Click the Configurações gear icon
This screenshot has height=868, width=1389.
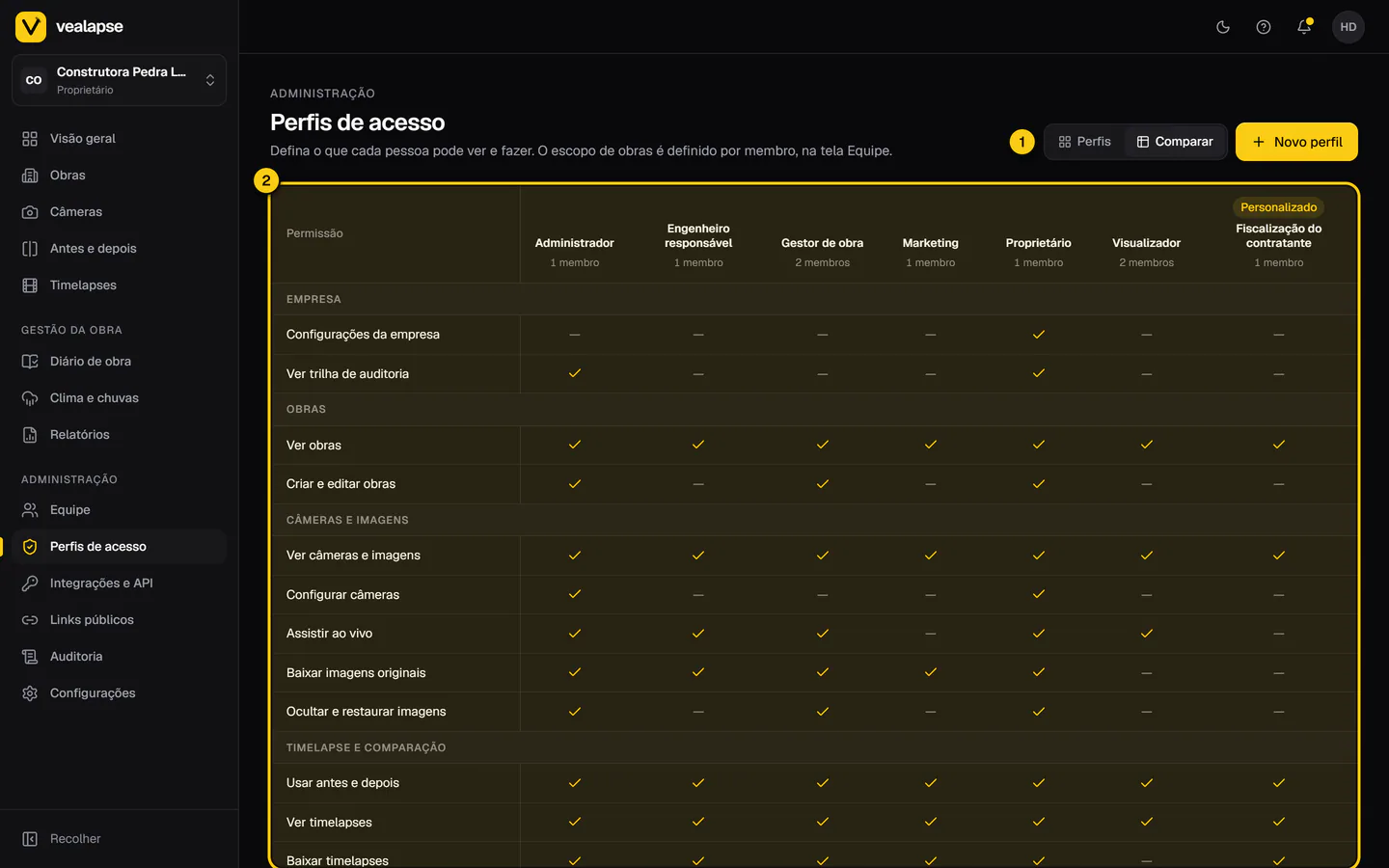pyautogui.click(x=30, y=693)
